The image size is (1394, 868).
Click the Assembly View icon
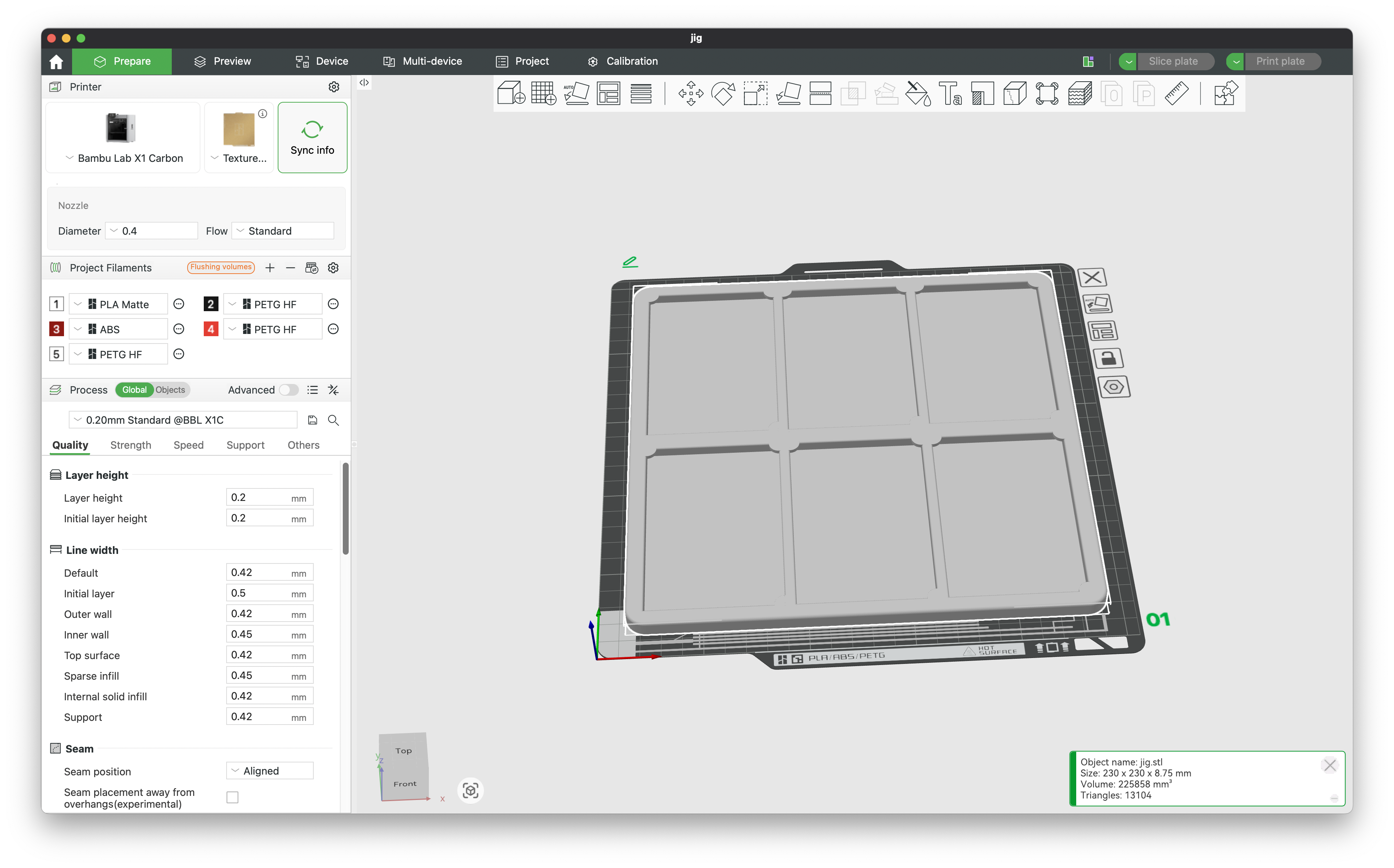click(1226, 93)
